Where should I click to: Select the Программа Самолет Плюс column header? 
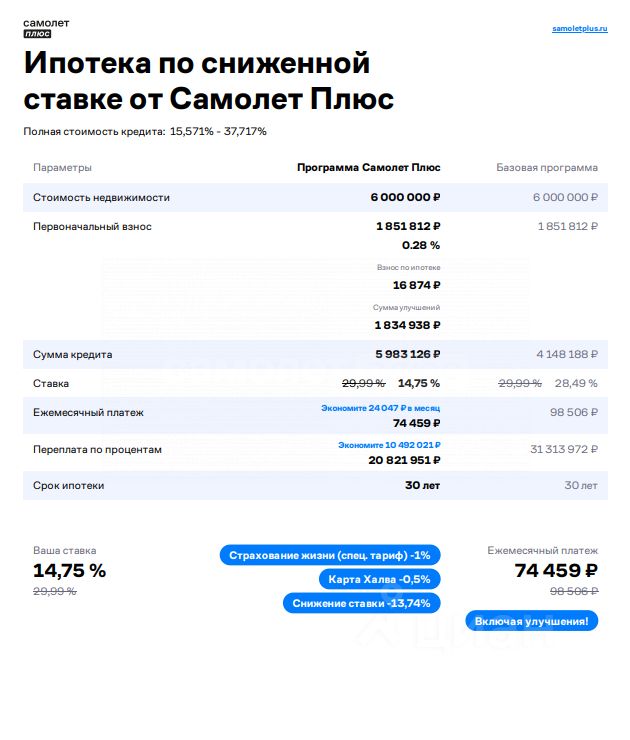369,168
